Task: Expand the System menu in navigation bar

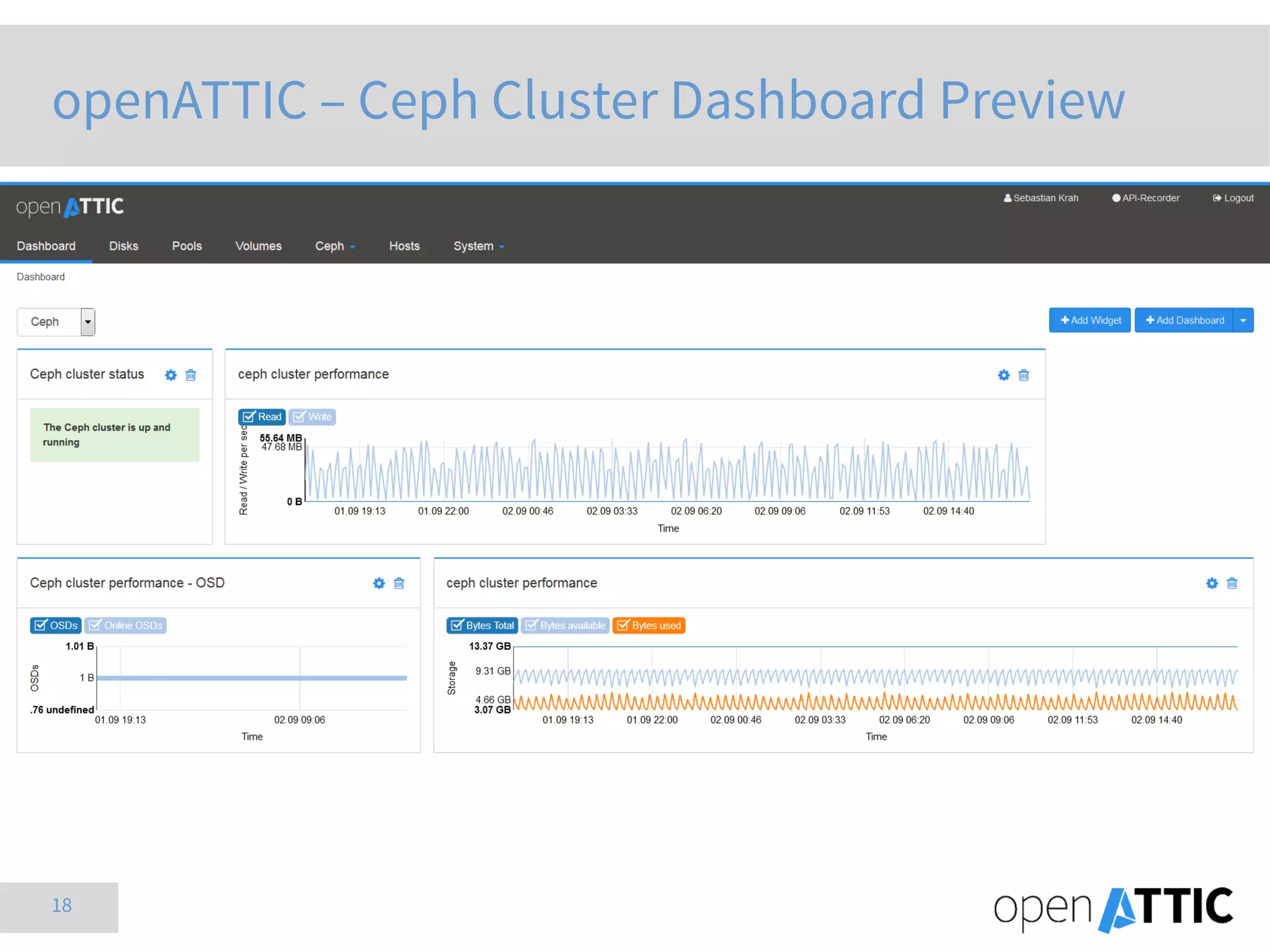Action: click(479, 246)
